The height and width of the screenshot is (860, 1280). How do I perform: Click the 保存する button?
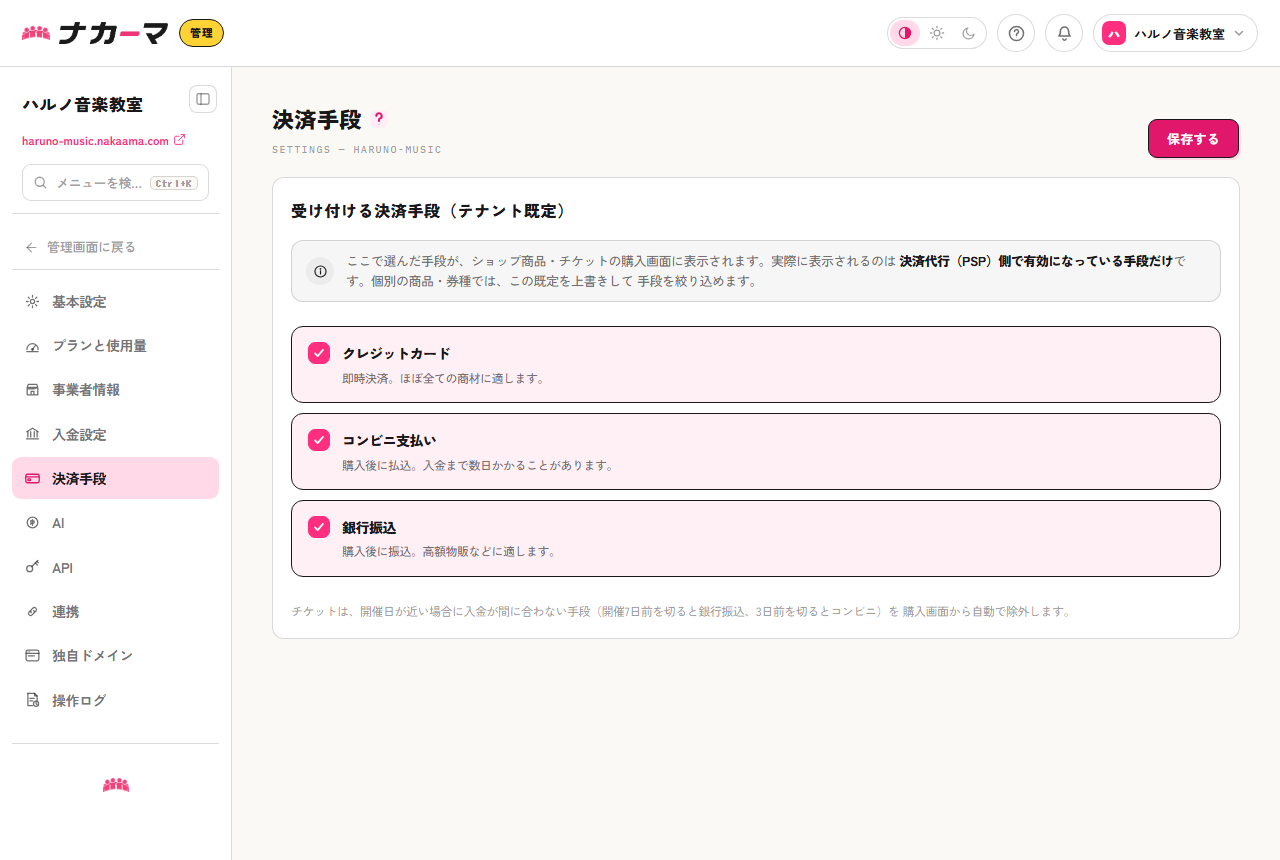click(x=1193, y=139)
